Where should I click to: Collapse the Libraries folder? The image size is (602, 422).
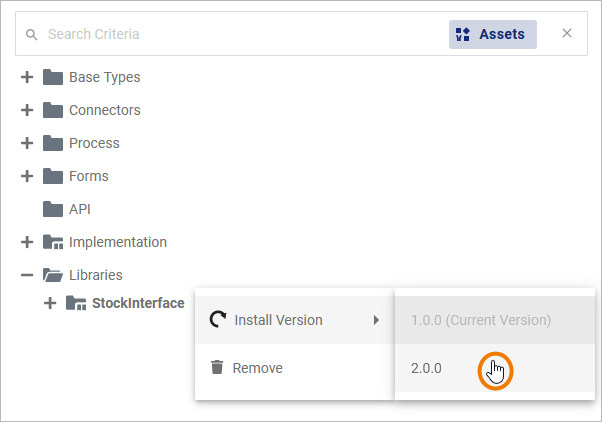coord(27,275)
